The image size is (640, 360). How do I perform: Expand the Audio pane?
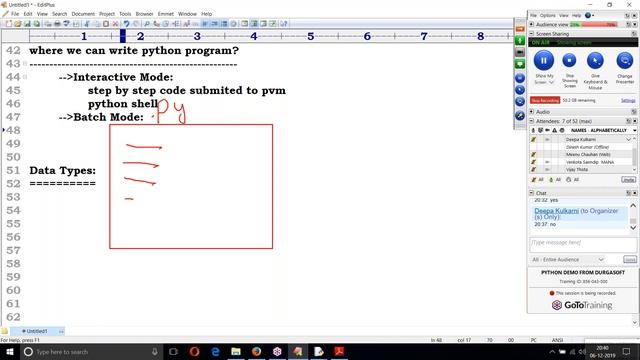click(531, 111)
